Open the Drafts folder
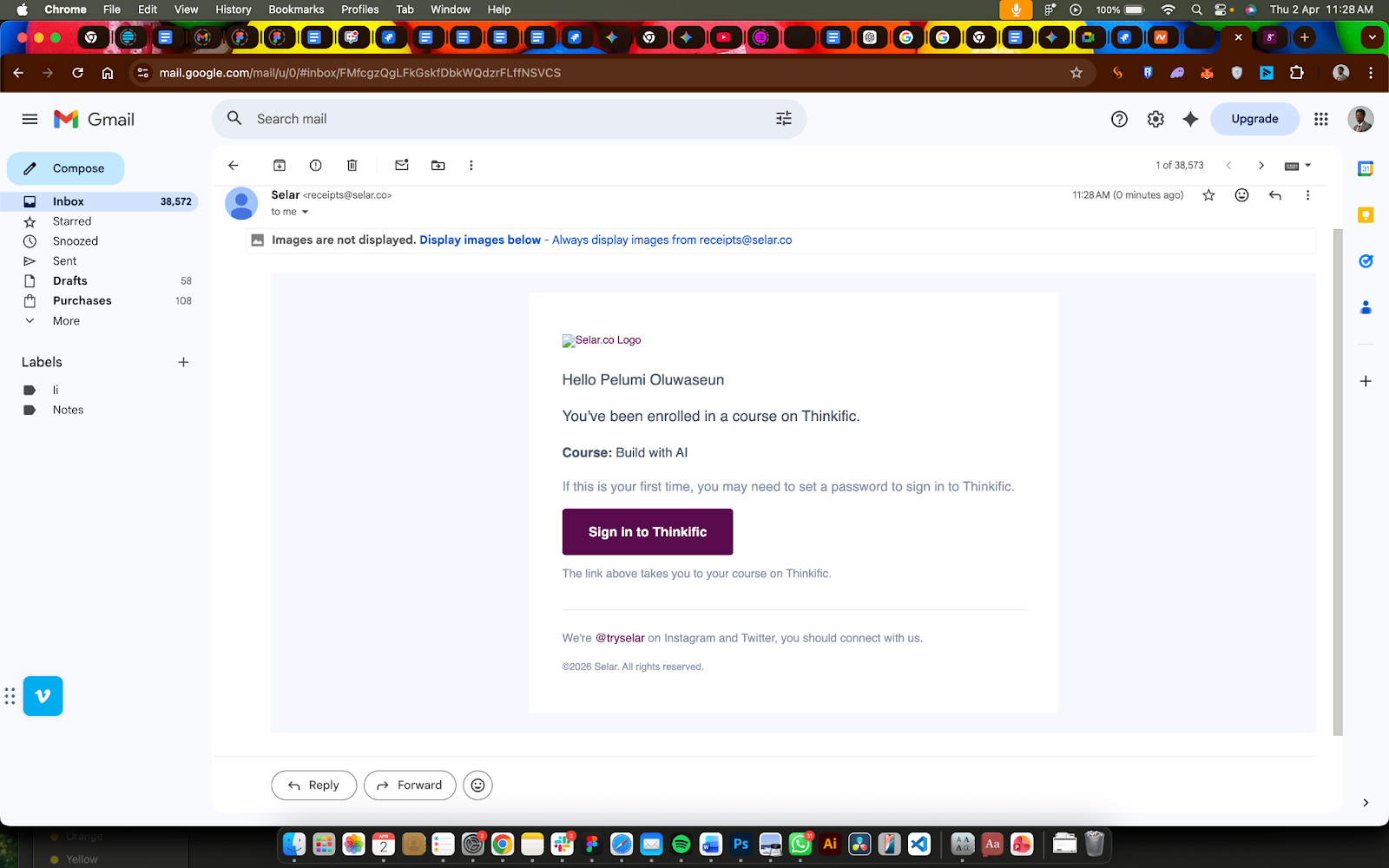Image resolution: width=1389 pixels, height=868 pixels. pyautogui.click(x=70, y=281)
